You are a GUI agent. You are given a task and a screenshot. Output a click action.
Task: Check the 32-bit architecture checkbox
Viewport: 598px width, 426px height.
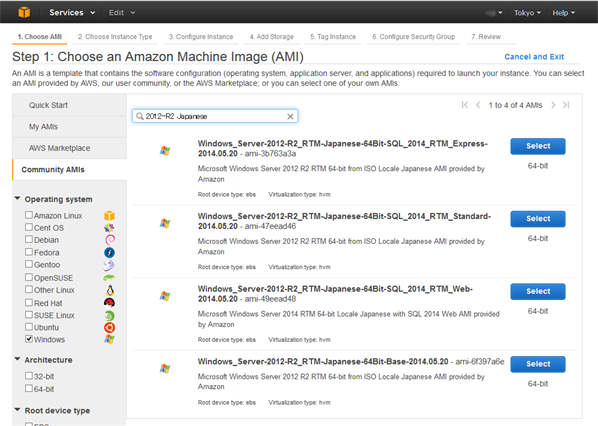[29, 376]
